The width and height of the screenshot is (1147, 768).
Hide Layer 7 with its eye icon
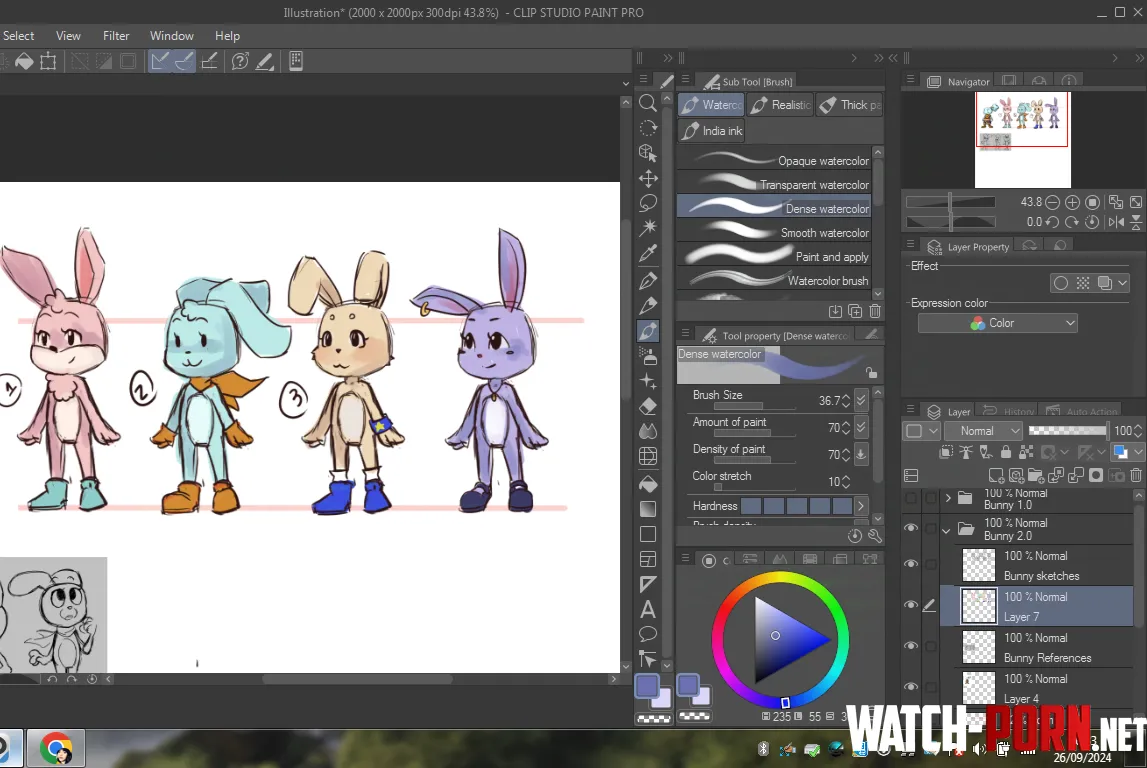(x=911, y=605)
